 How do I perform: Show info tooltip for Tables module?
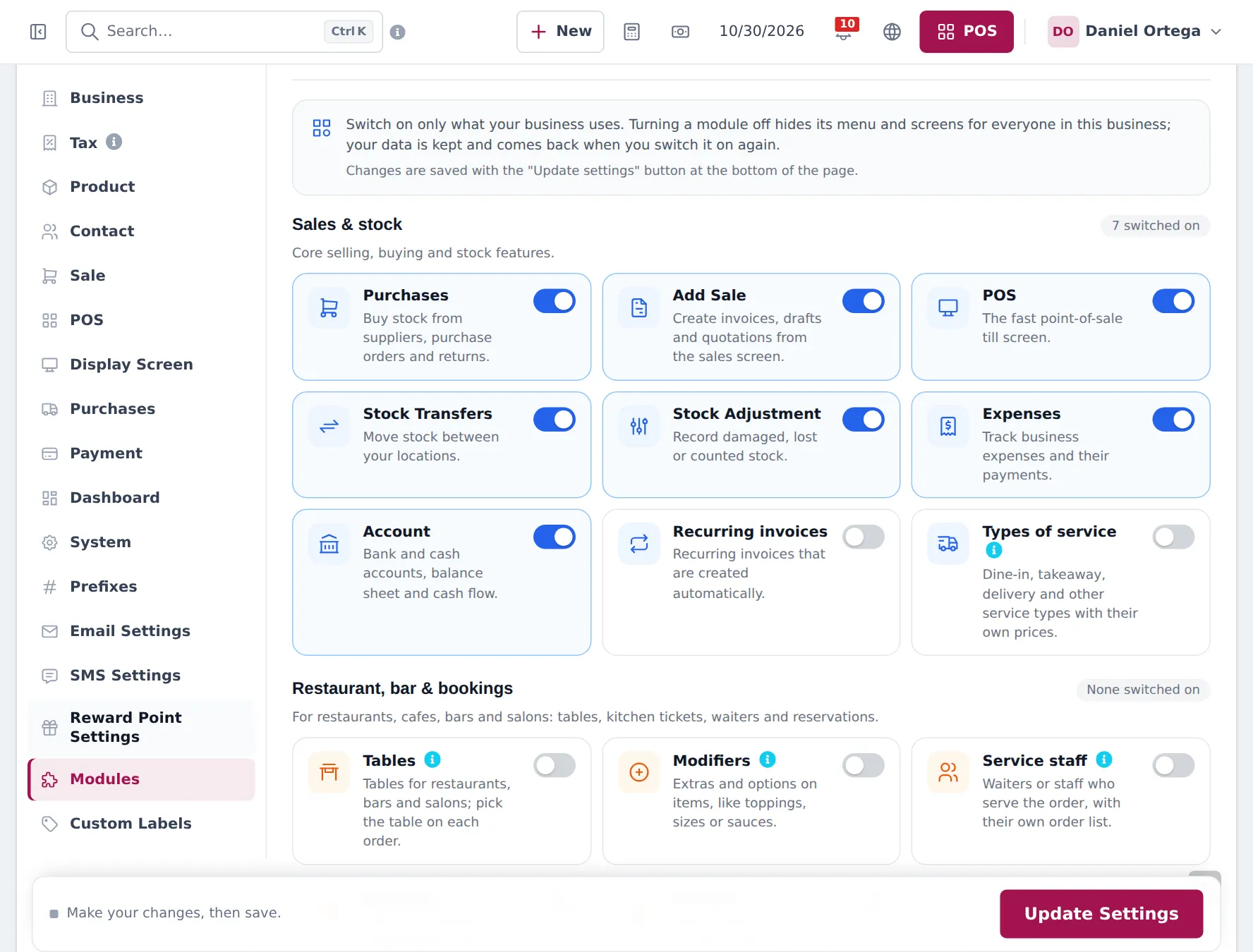[x=432, y=759]
